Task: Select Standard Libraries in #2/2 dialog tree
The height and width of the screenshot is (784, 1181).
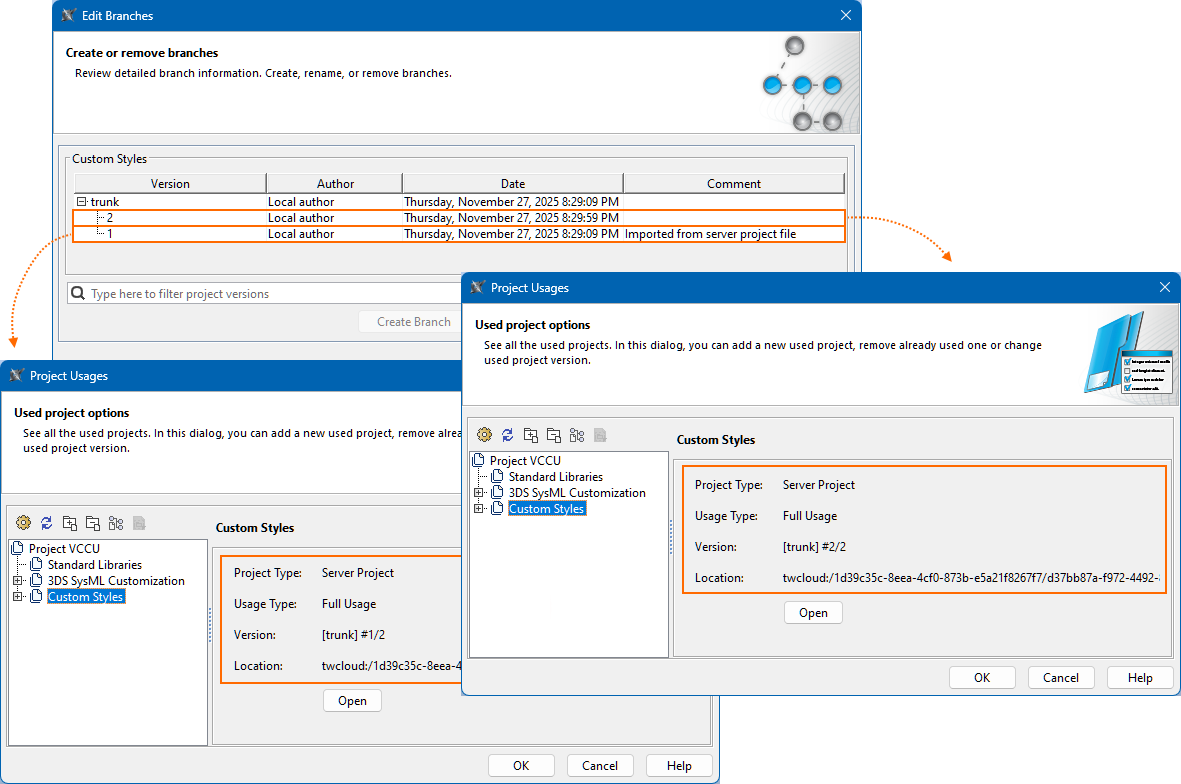Action: point(555,477)
